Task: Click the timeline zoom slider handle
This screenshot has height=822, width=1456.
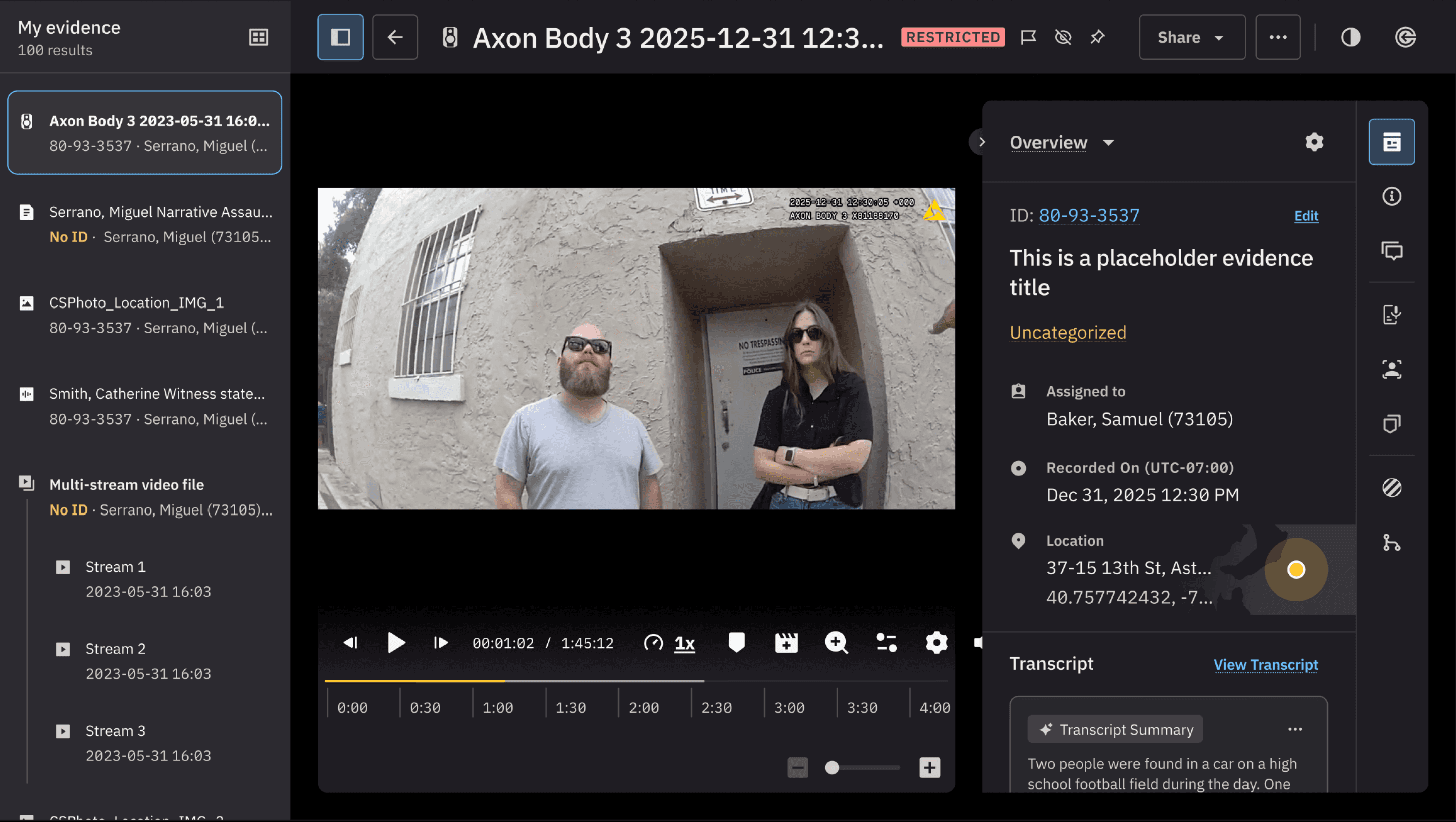Action: click(x=831, y=768)
